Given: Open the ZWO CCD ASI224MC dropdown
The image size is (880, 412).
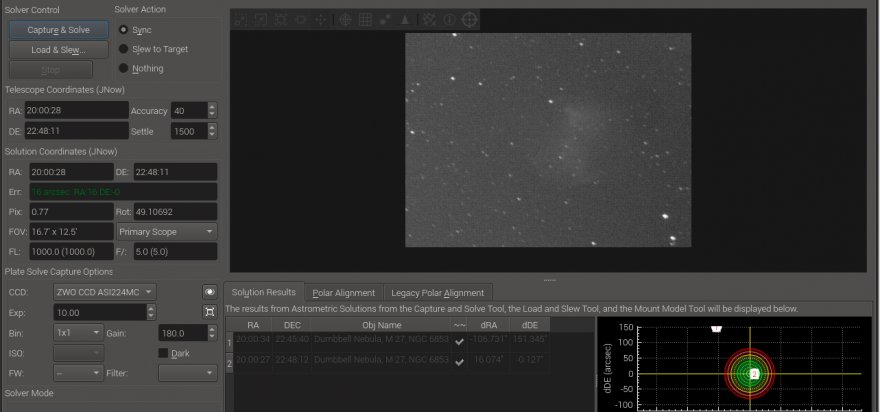Looking at the screenshot, I should point(104,292).
